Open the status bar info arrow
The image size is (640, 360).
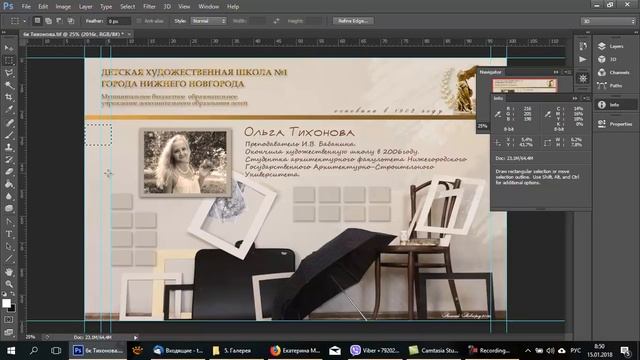tap(136, 338)
